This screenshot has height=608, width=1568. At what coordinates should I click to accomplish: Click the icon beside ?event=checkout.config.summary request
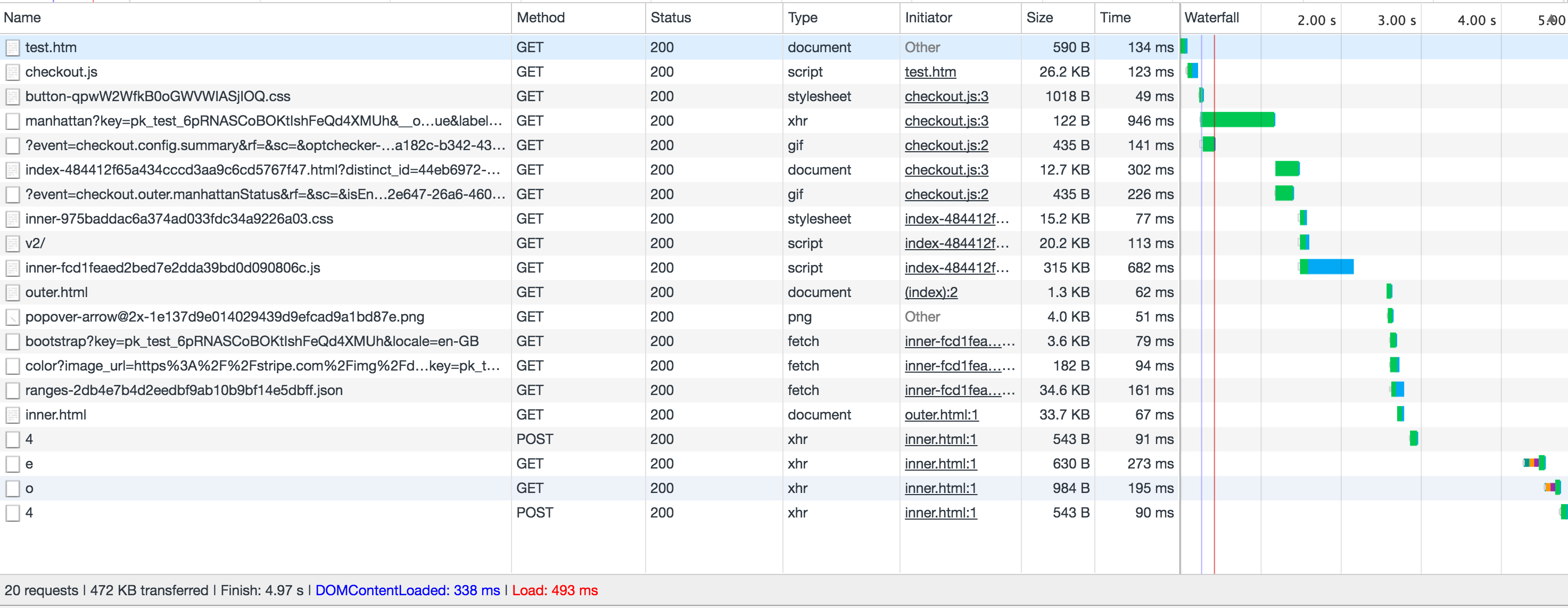click(x=12, y=145)
